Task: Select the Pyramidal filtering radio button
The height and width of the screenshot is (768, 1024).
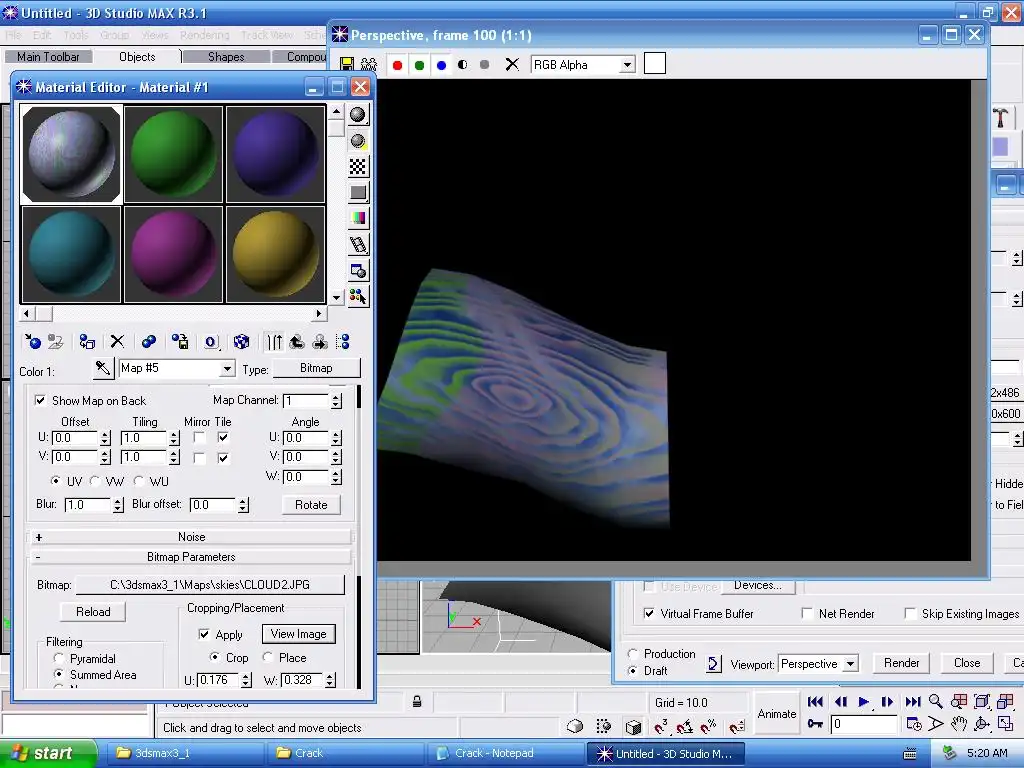Action: coord(59,658)
